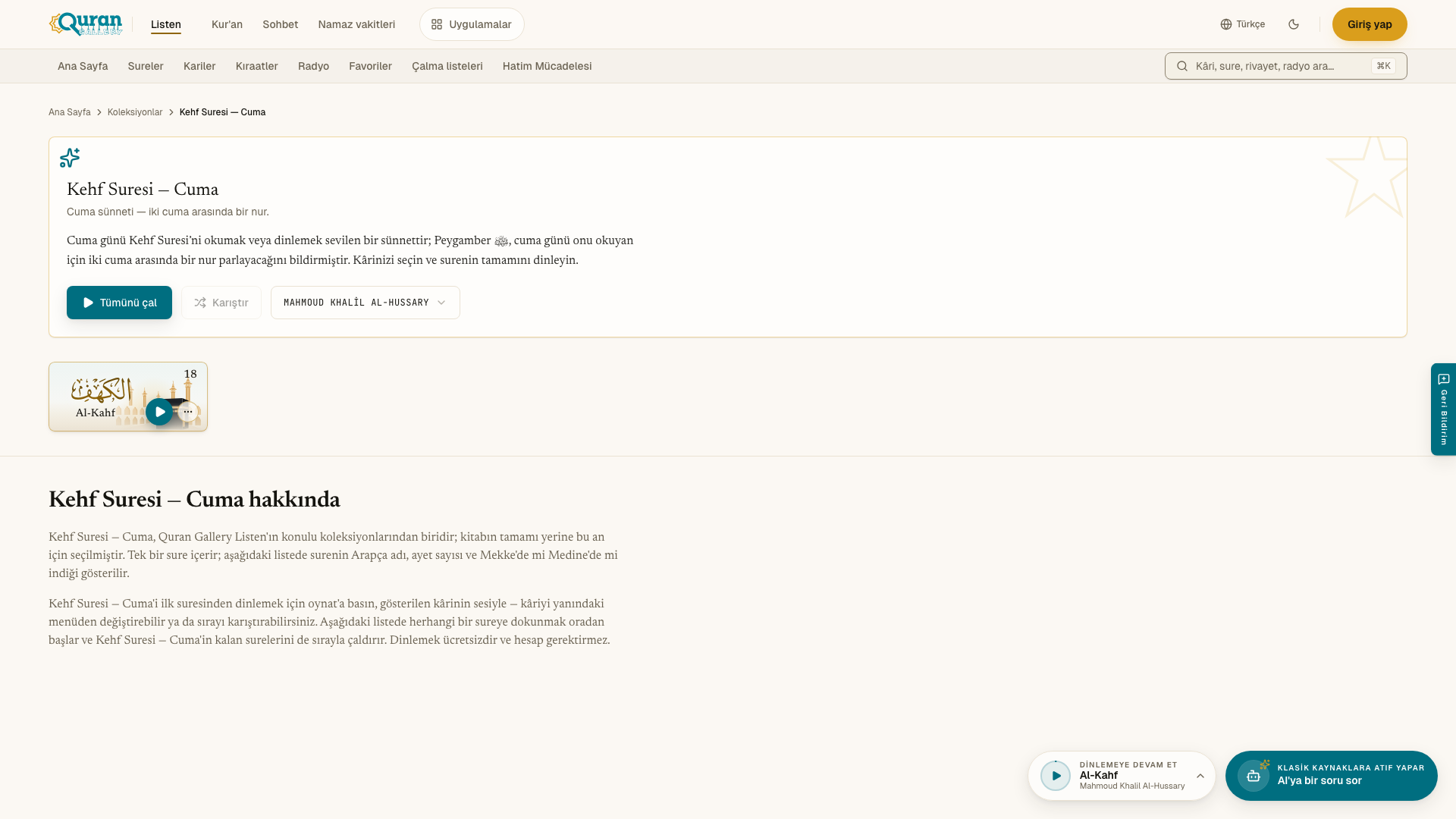
Task: Click AI'ya bir soru sor button
Action: [1332, 776]
